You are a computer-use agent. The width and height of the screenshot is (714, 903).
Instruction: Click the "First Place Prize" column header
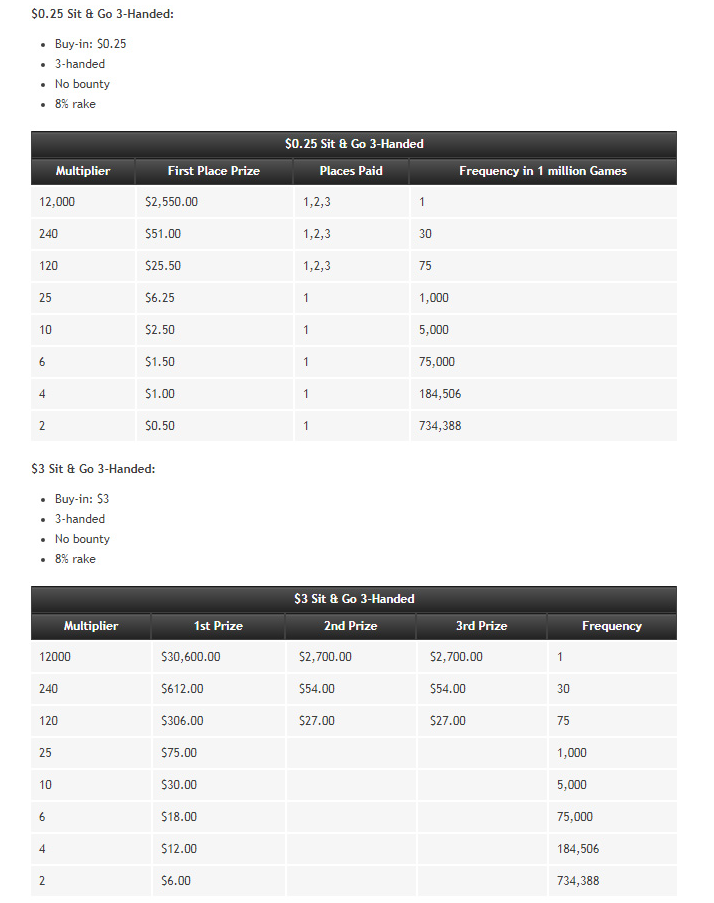pos(213,171)
